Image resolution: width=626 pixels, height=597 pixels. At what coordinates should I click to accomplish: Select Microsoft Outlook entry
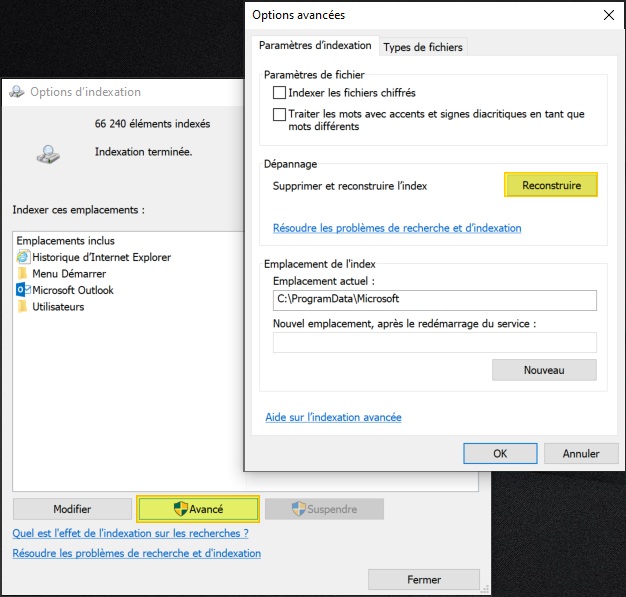[73, 290]
